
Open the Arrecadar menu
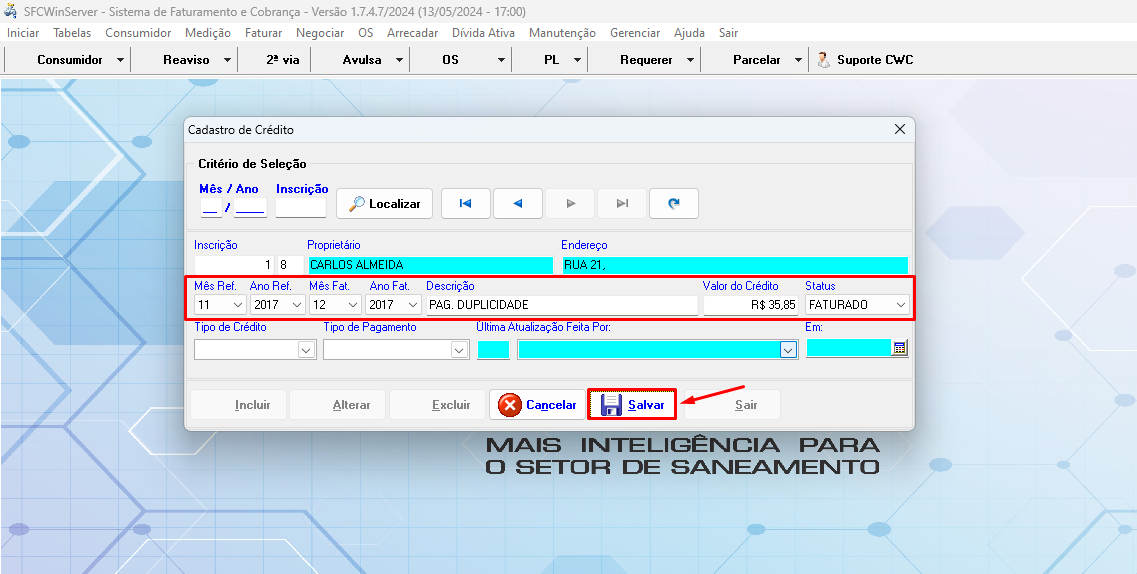pyautogui.click(x=413, y=33)
